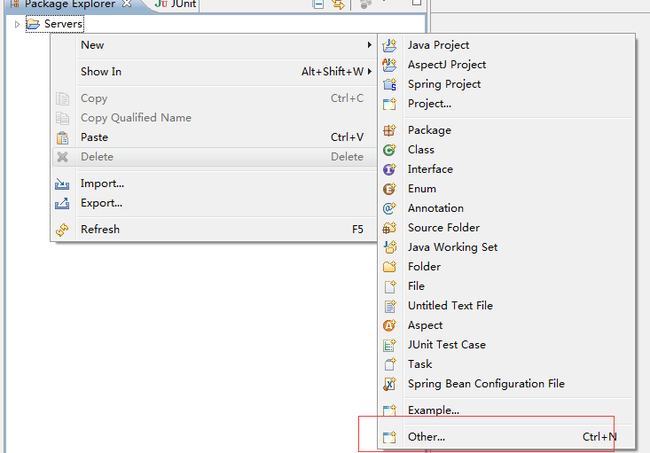Click the Enum icon
The height and width of the screenshot is (453, 650).
389,189
